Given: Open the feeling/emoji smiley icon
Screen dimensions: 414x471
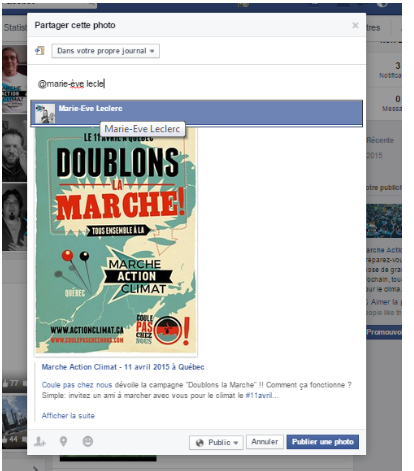Looking at the screenshot, I should pos(88,441).
